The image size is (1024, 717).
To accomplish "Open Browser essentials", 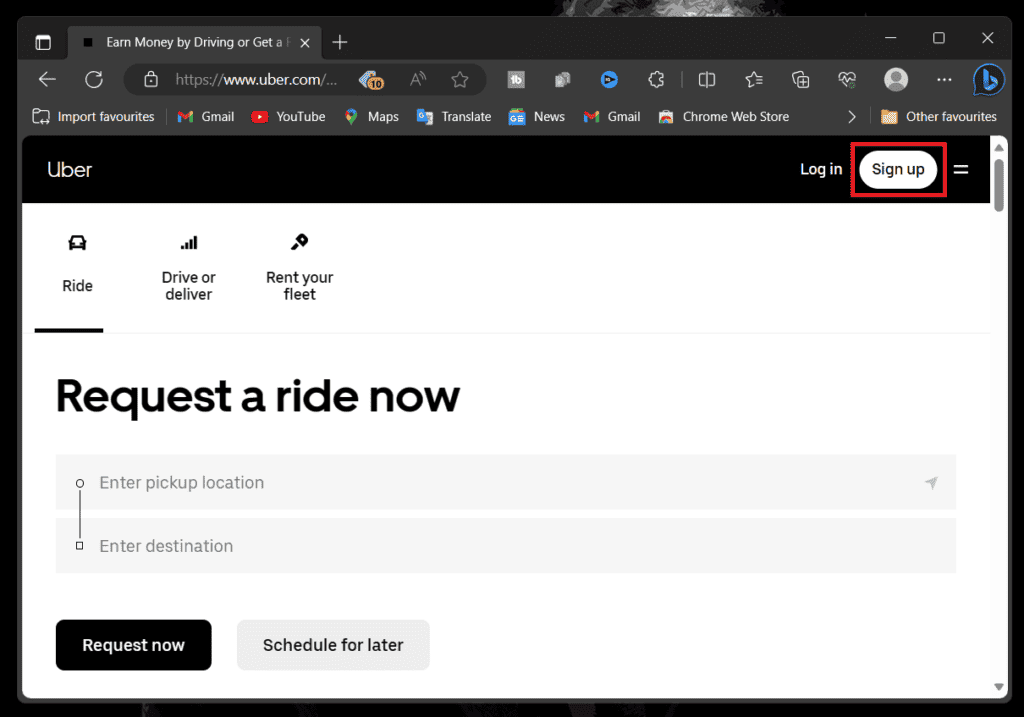I will click(x=846, y=79).
